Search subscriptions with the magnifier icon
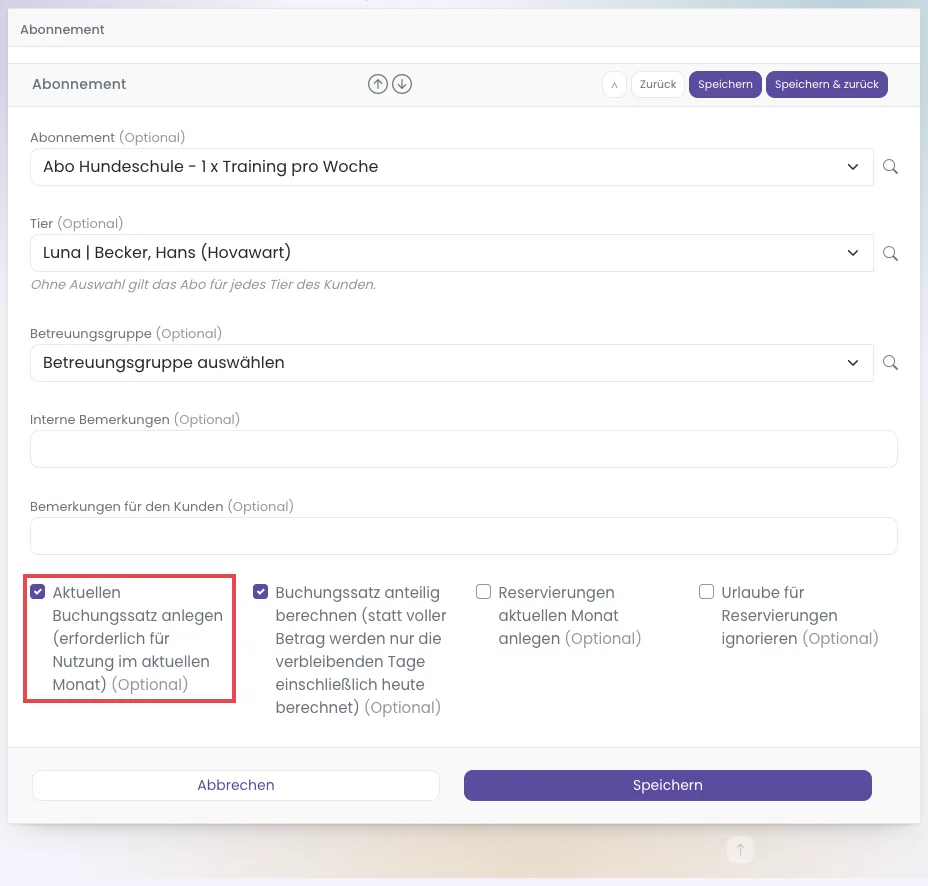928x886 pixels. [x=890, y=167]
